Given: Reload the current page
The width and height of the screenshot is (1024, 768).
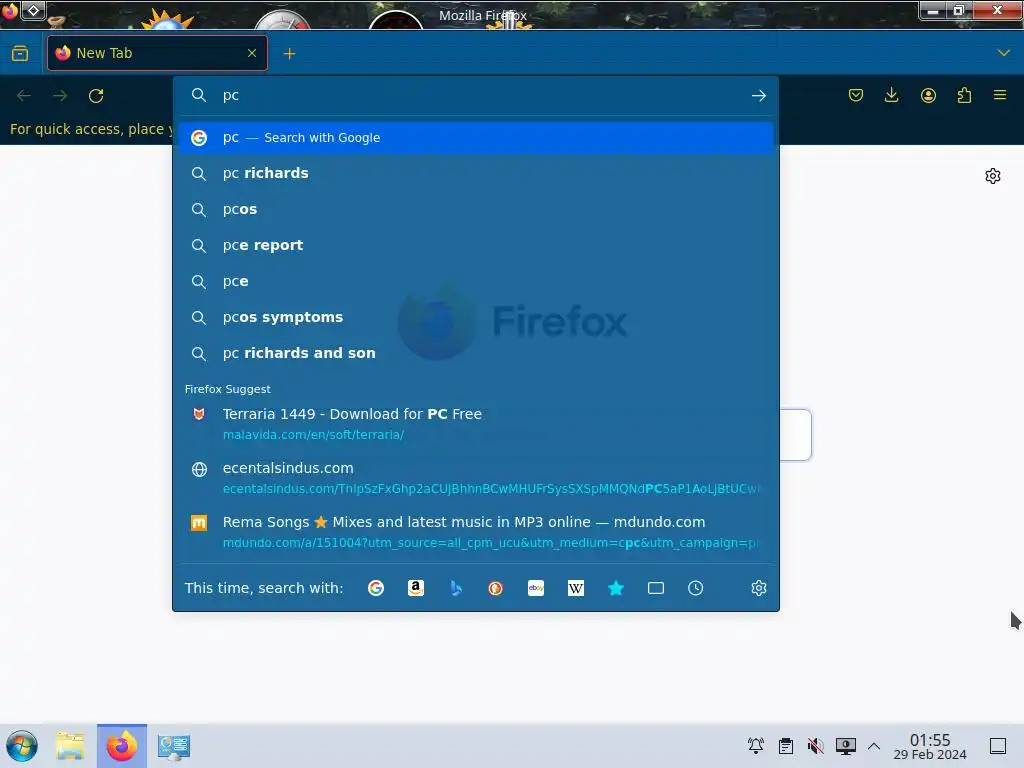Looking at the screenshot, I should pos(96,96).
